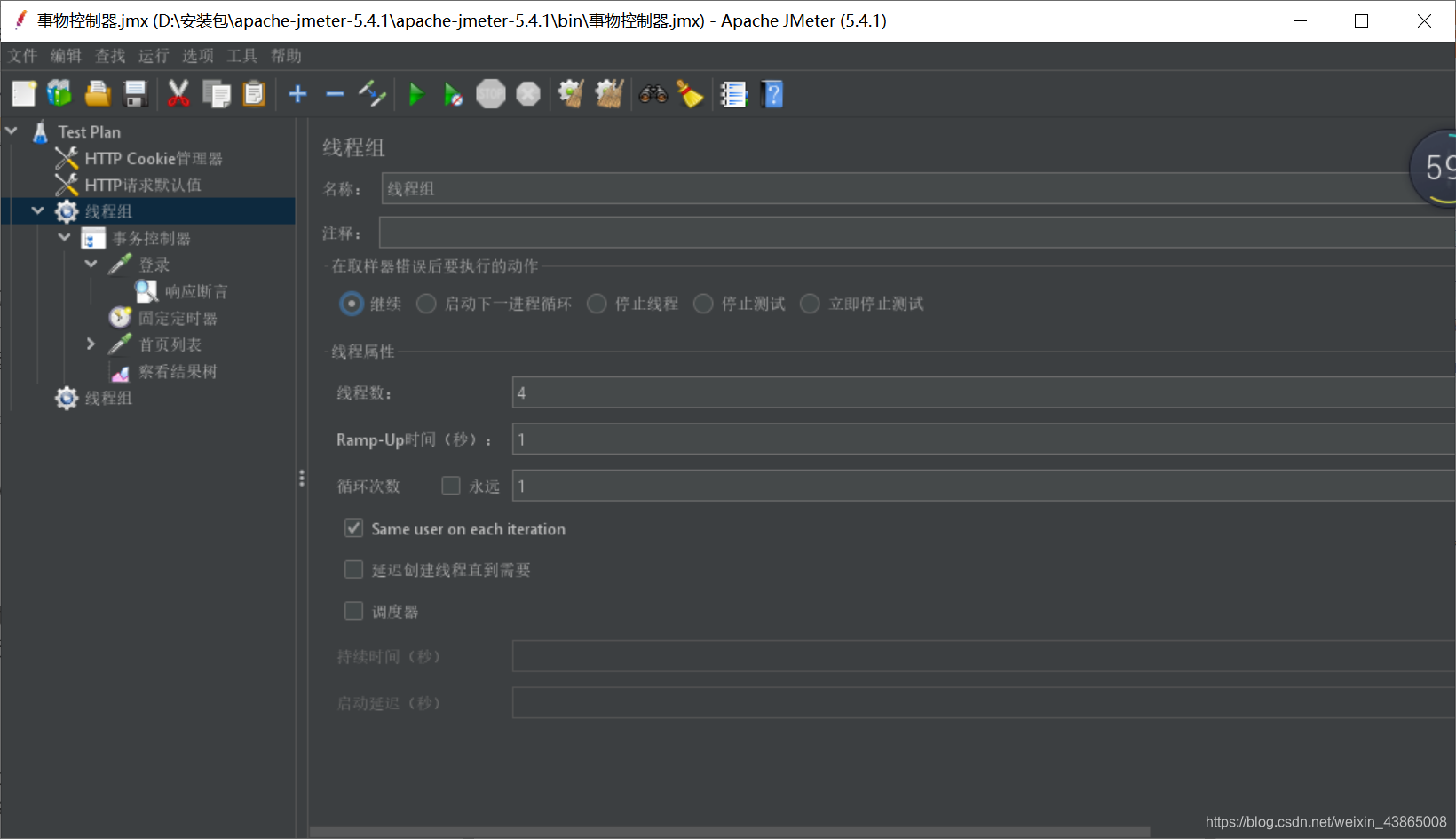Click the horizontal scrollbar at bottom

(x=730, y=833)
